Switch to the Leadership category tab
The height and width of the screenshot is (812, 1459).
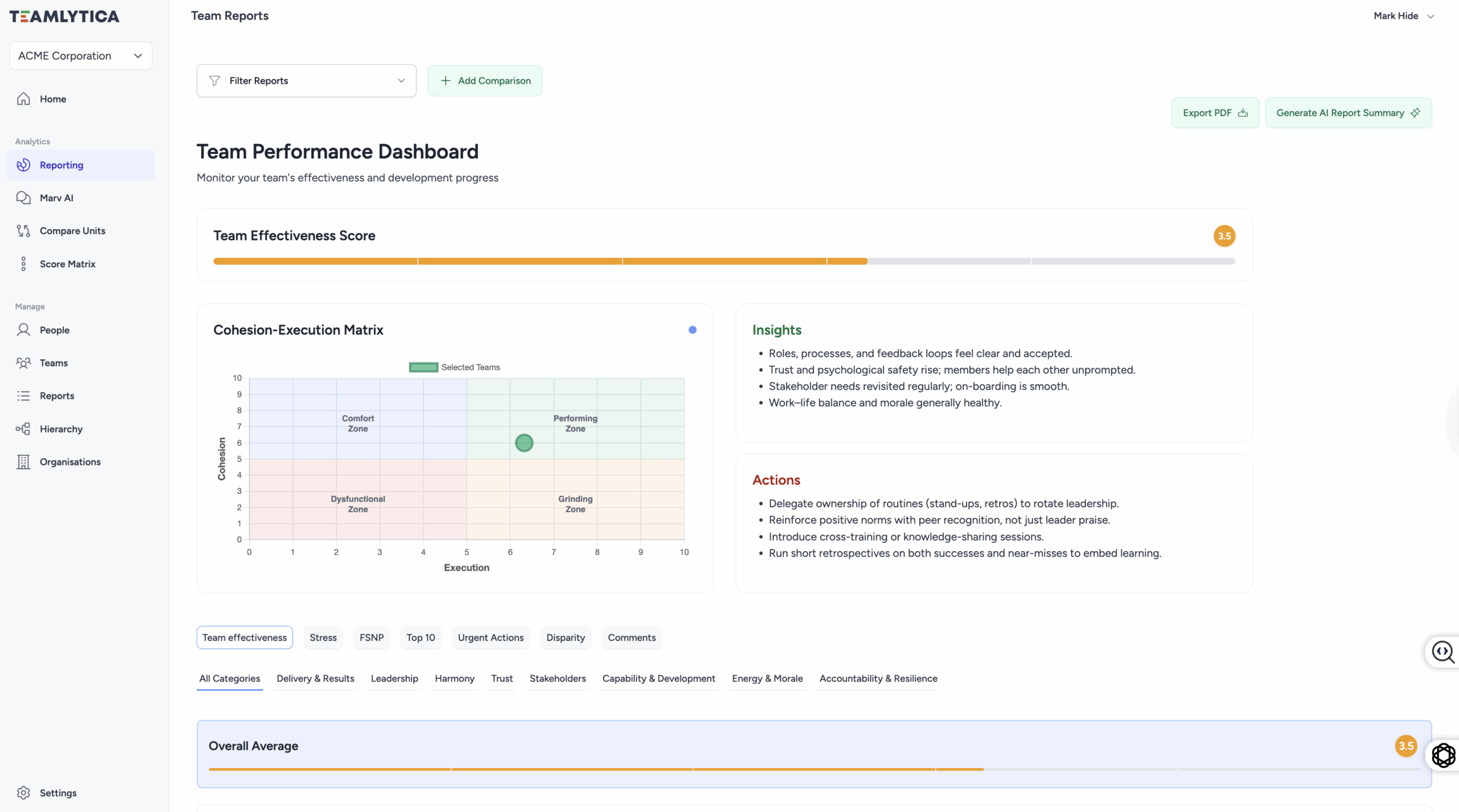click(394, 679)
